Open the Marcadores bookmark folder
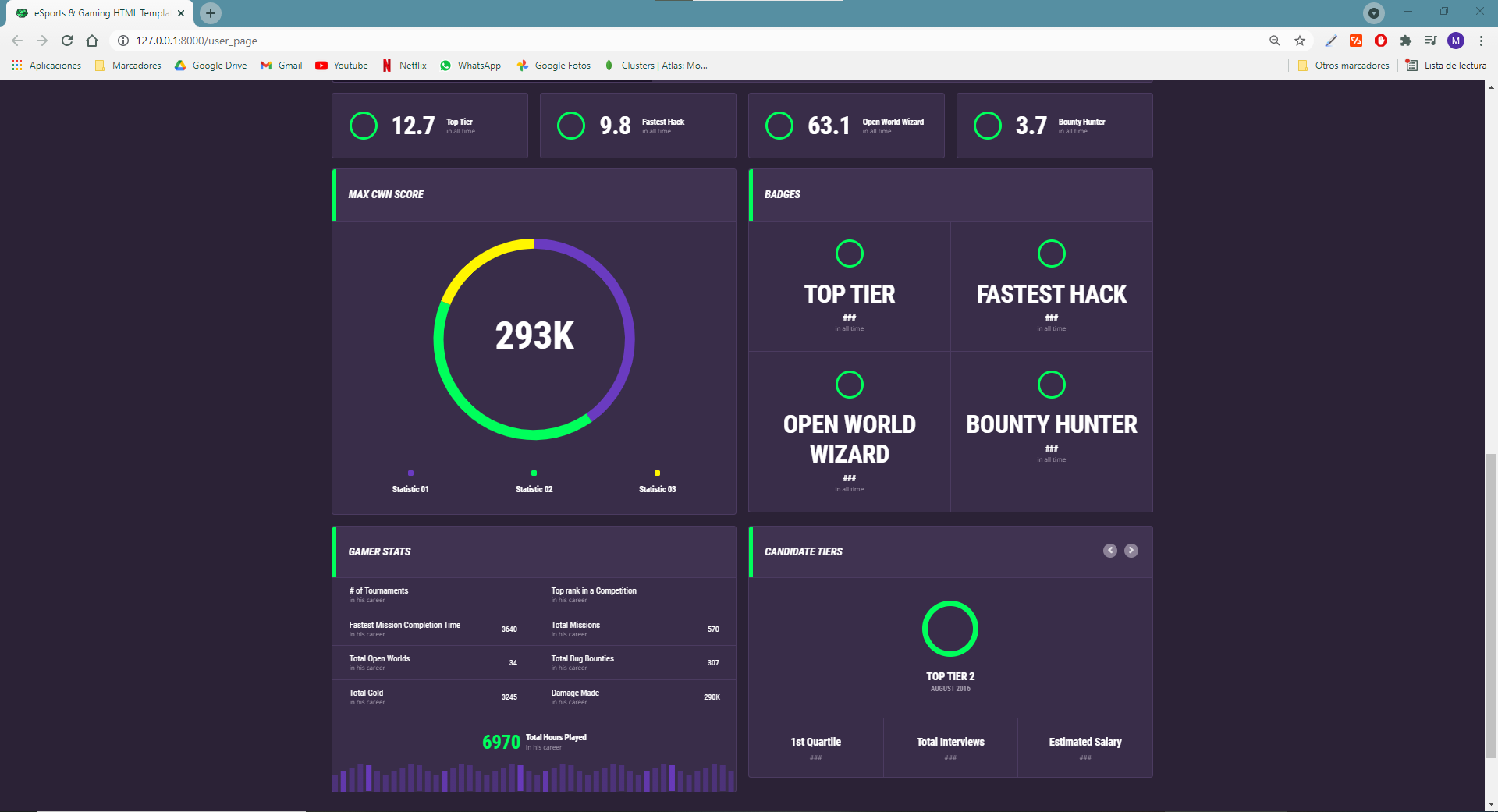The image size is (1498, 812). tap(128, 66)
